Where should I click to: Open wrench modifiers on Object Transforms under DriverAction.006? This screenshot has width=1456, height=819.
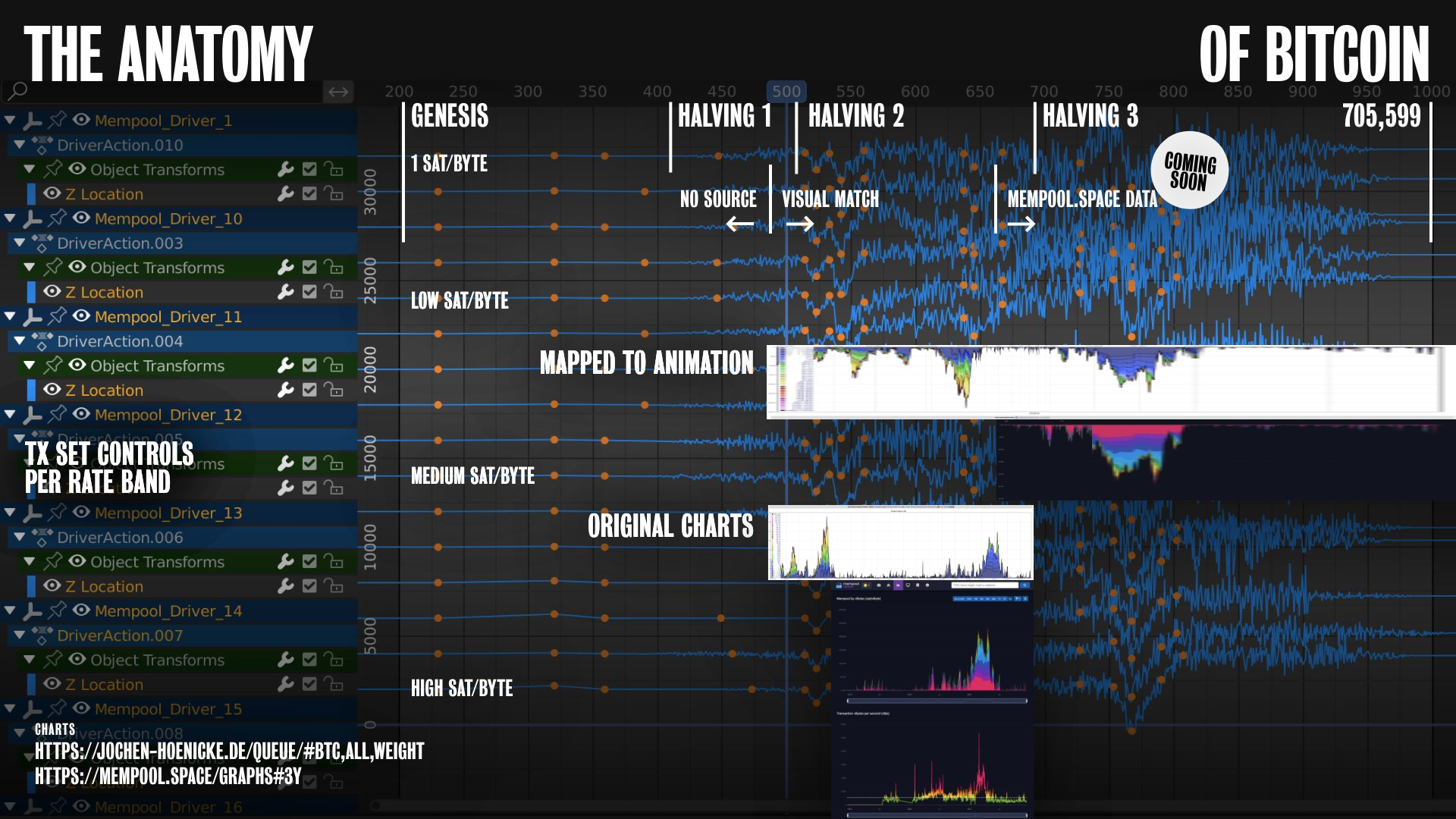286,562
